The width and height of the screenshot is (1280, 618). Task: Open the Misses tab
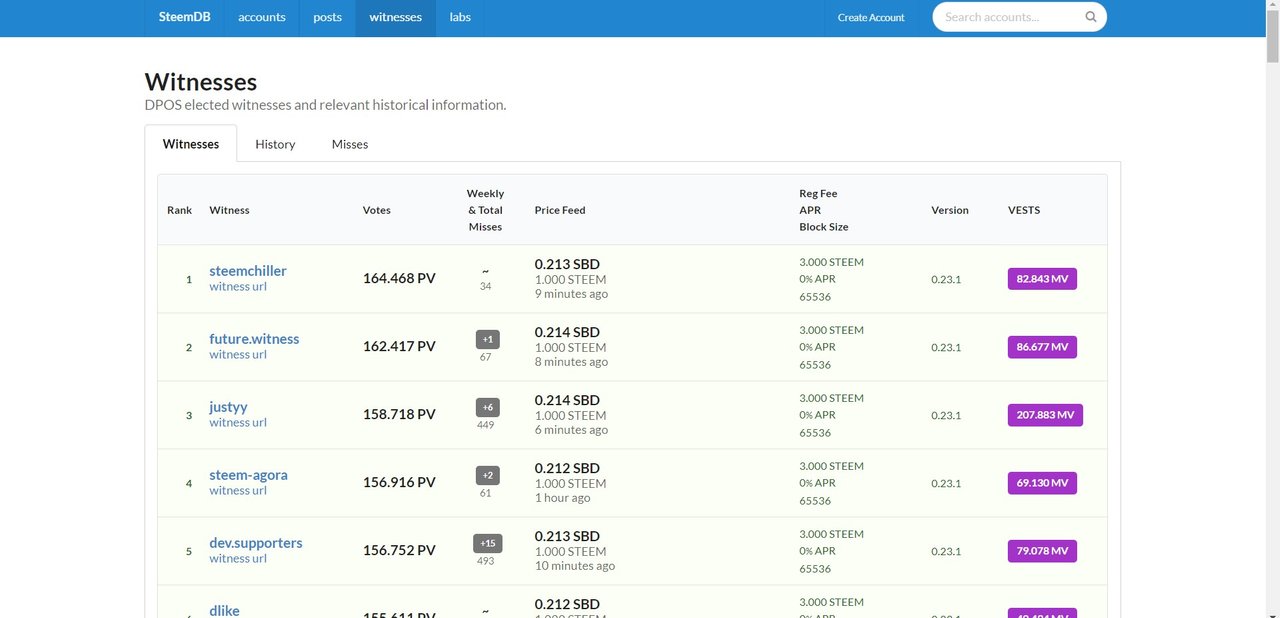350,144
